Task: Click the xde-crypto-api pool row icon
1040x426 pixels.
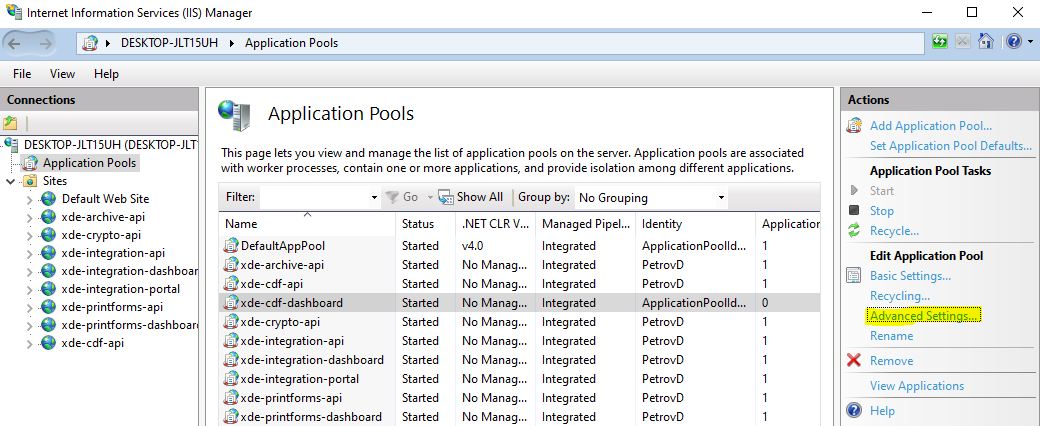Action: [x=231, y=322]
